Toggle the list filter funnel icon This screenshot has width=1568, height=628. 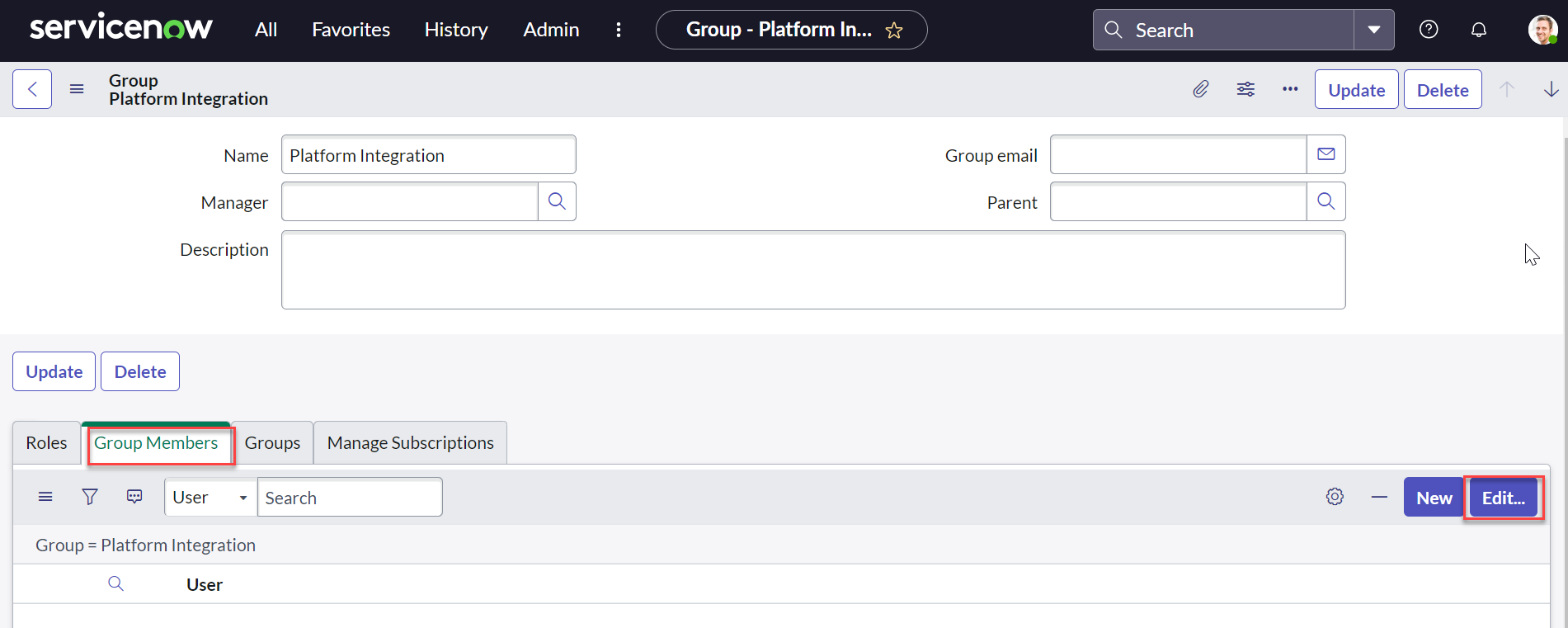point(90,497)
